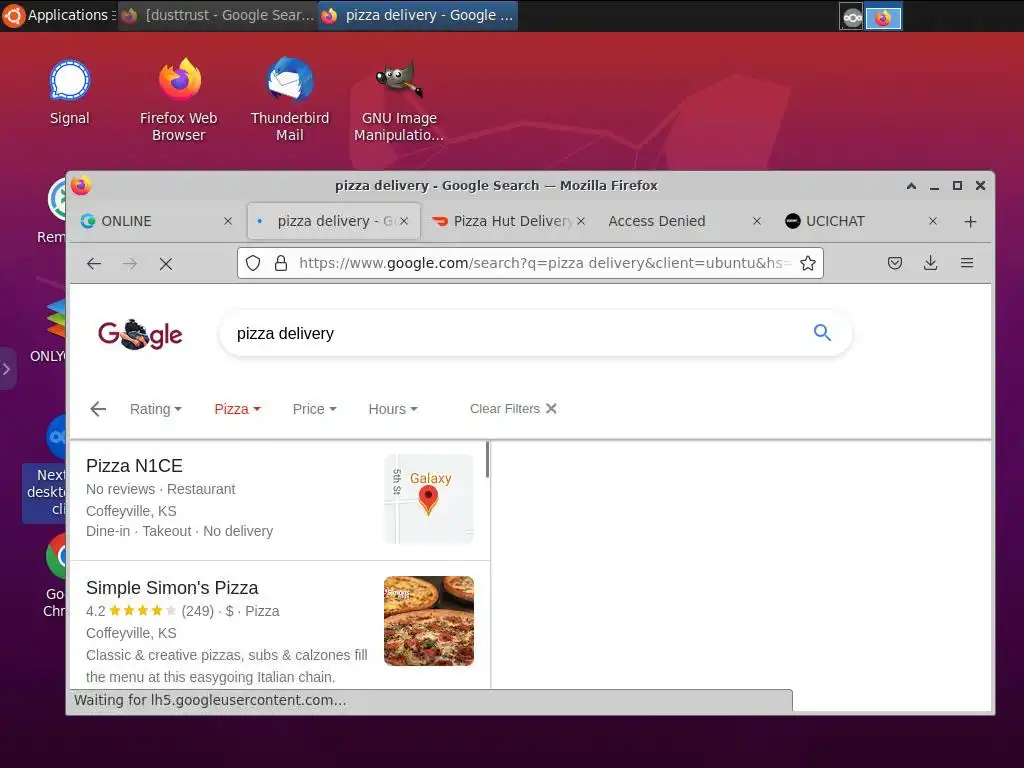This screenshot has width=1024, height=768.
Task: Click the blue search magnifier button
Action: click(822, 333)
